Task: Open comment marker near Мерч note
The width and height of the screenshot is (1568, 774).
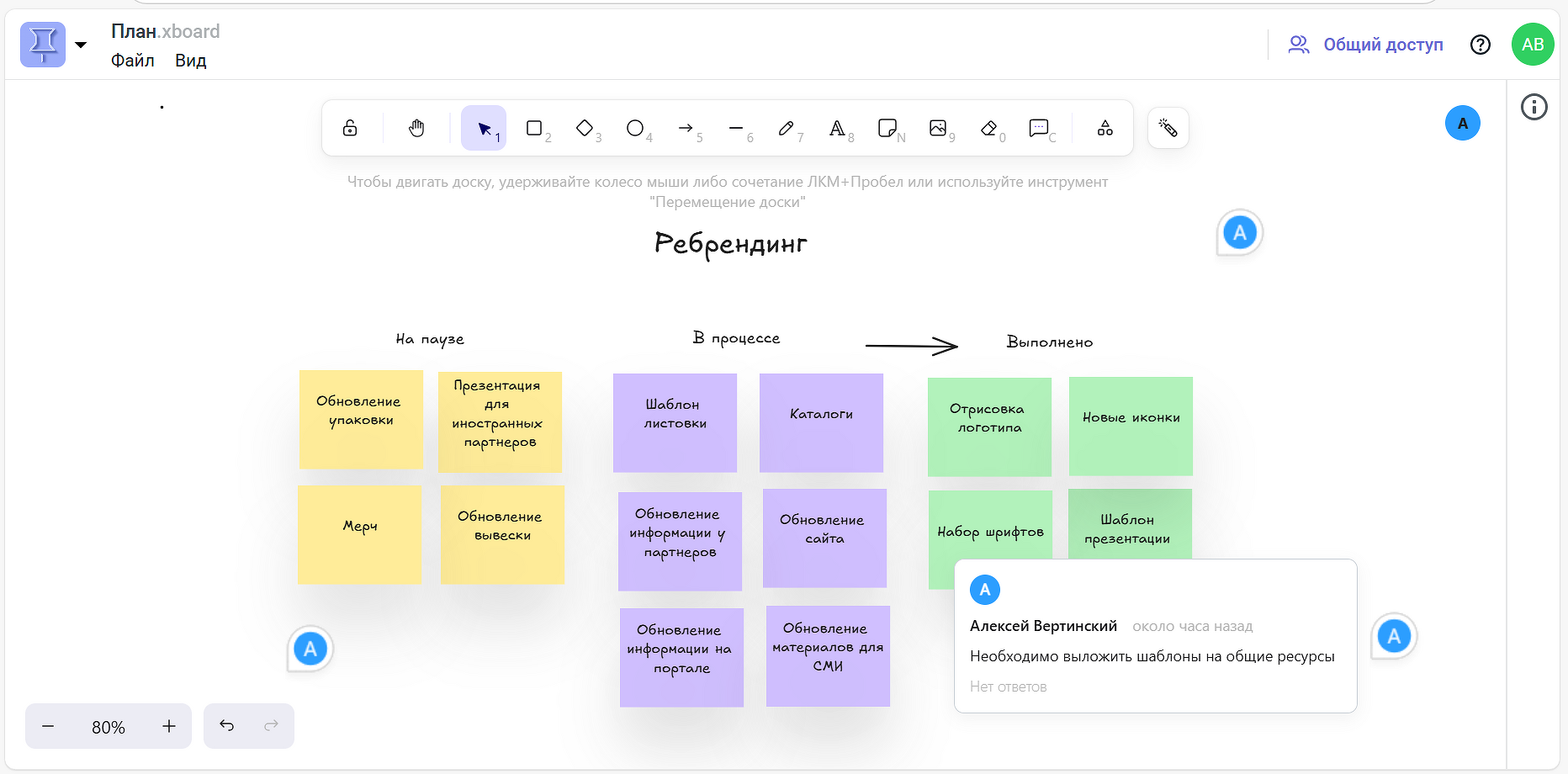Action: point(310,649)
